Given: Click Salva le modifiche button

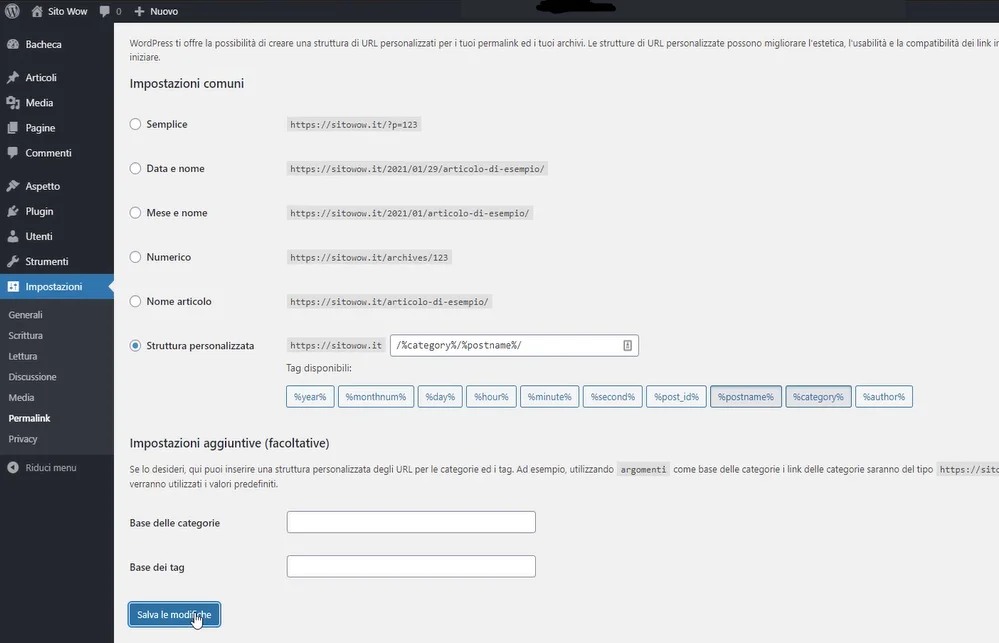Looking at the screenshot, I should pyautogui.click(x=175, y=614).
